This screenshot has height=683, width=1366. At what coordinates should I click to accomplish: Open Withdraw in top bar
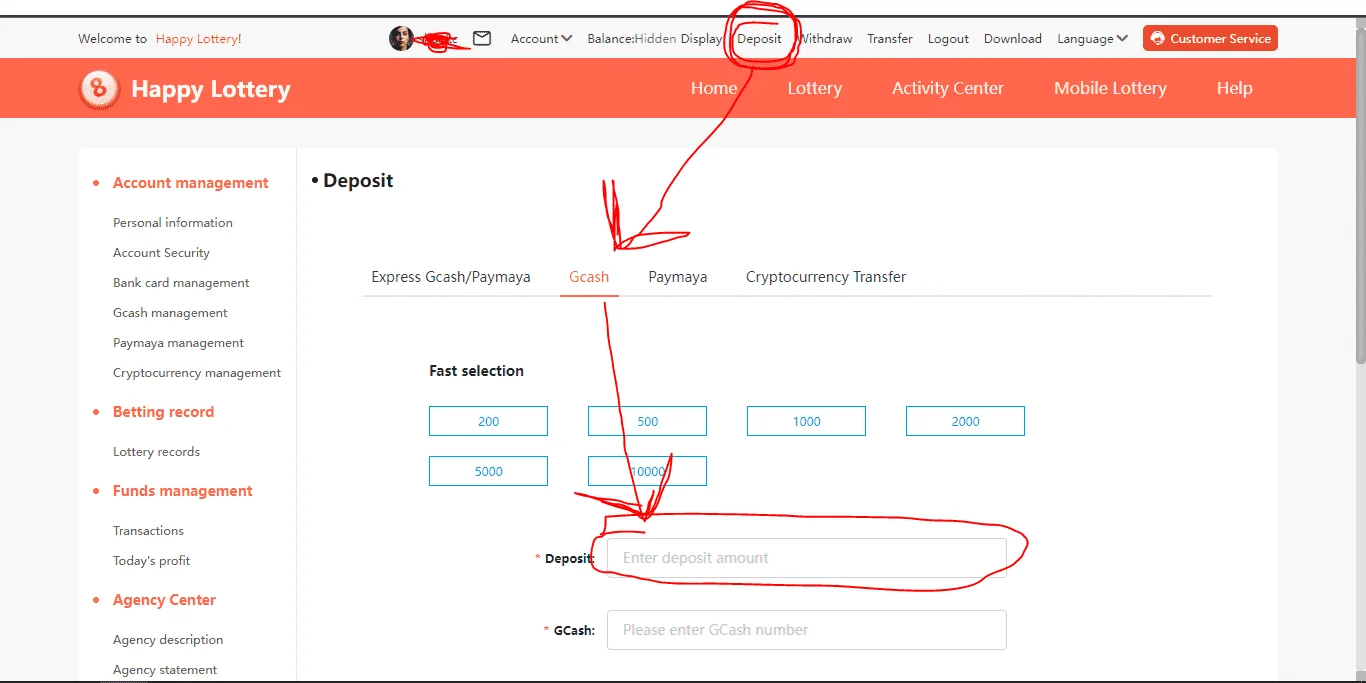825,39
